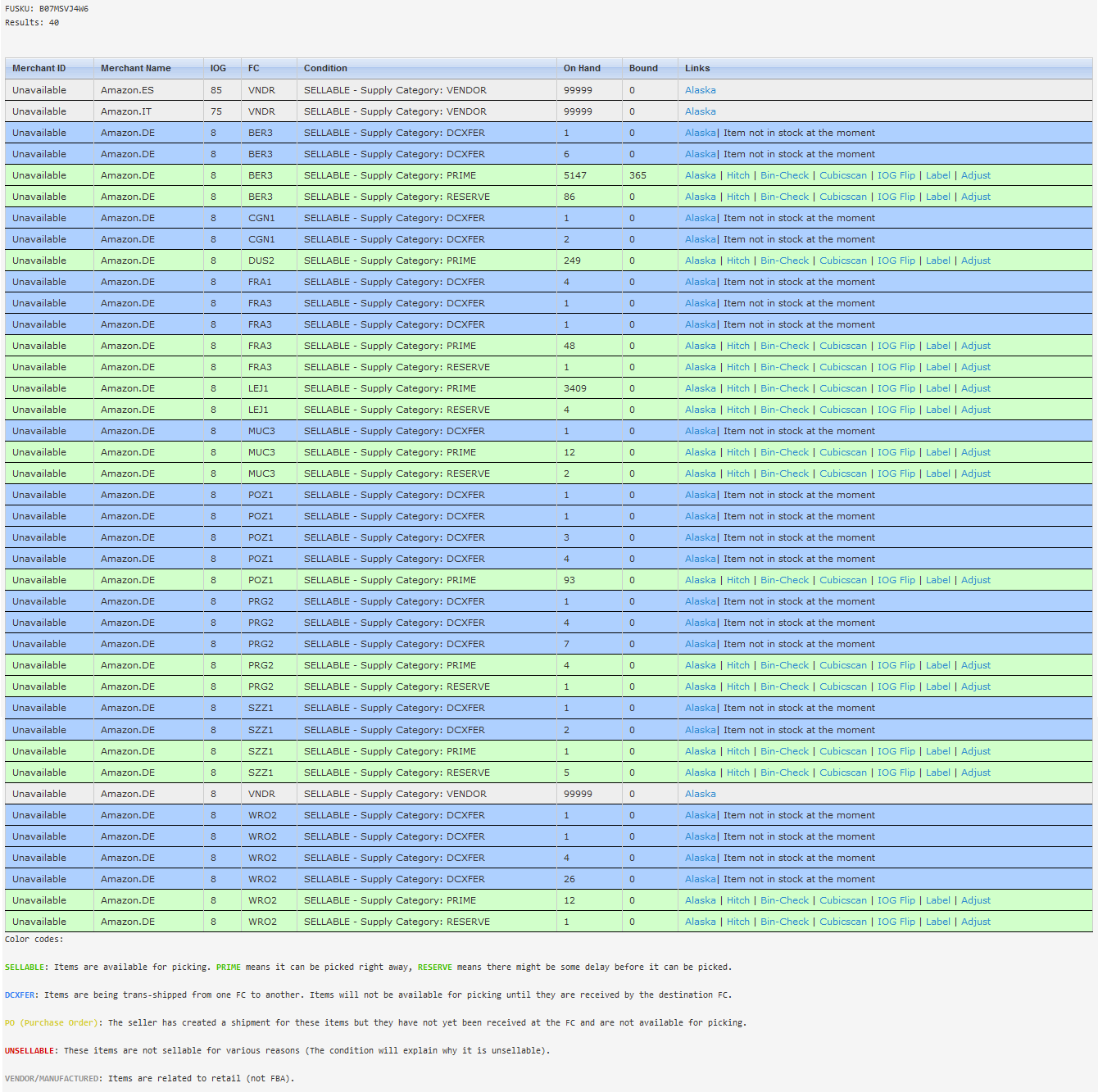Select Adjust for WRO2 PRIME row
This screenshot has height=1092, width=1098.
point(975,900)
